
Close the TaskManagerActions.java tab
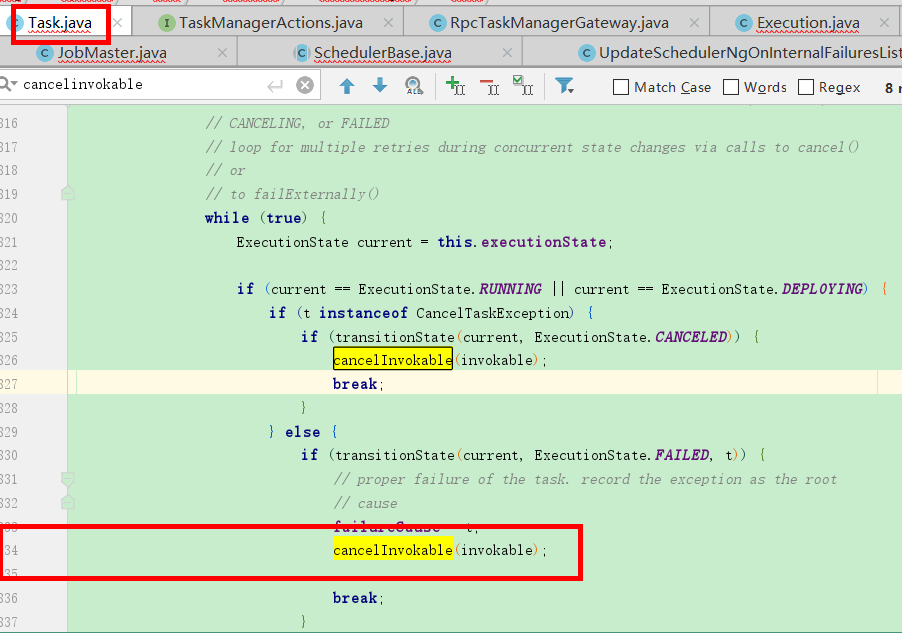coord(389,23)
